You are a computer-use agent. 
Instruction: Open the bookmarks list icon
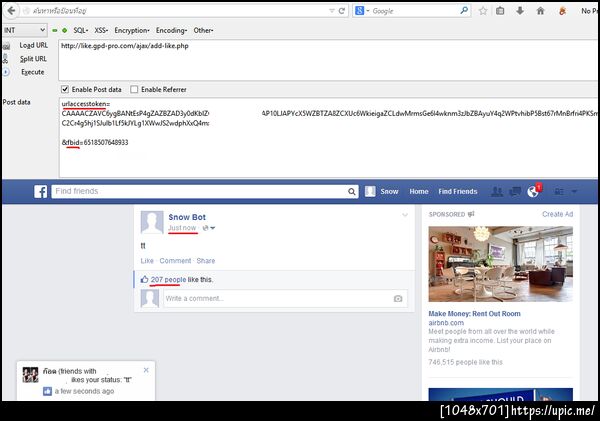(500, 11)
